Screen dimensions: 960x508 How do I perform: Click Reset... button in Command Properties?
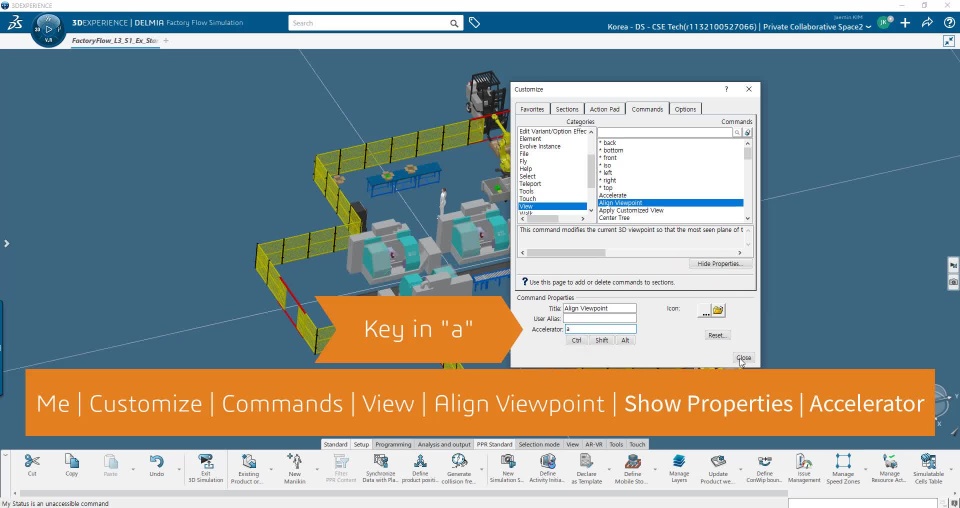[717, 335]
